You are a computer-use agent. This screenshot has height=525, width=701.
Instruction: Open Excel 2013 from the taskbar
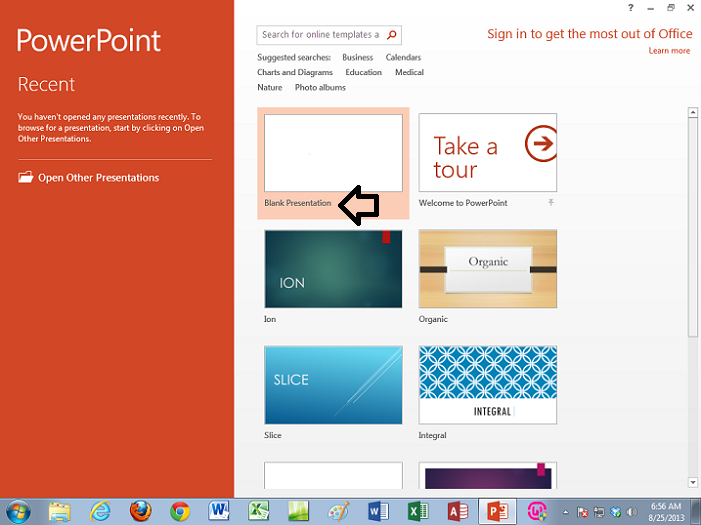click(x=418, y=512)
